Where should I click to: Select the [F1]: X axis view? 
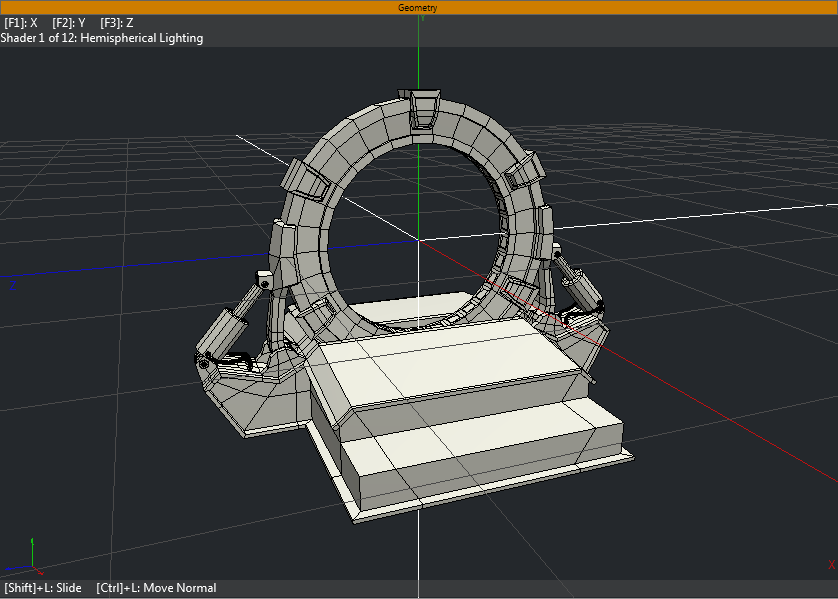pos(21,23)
